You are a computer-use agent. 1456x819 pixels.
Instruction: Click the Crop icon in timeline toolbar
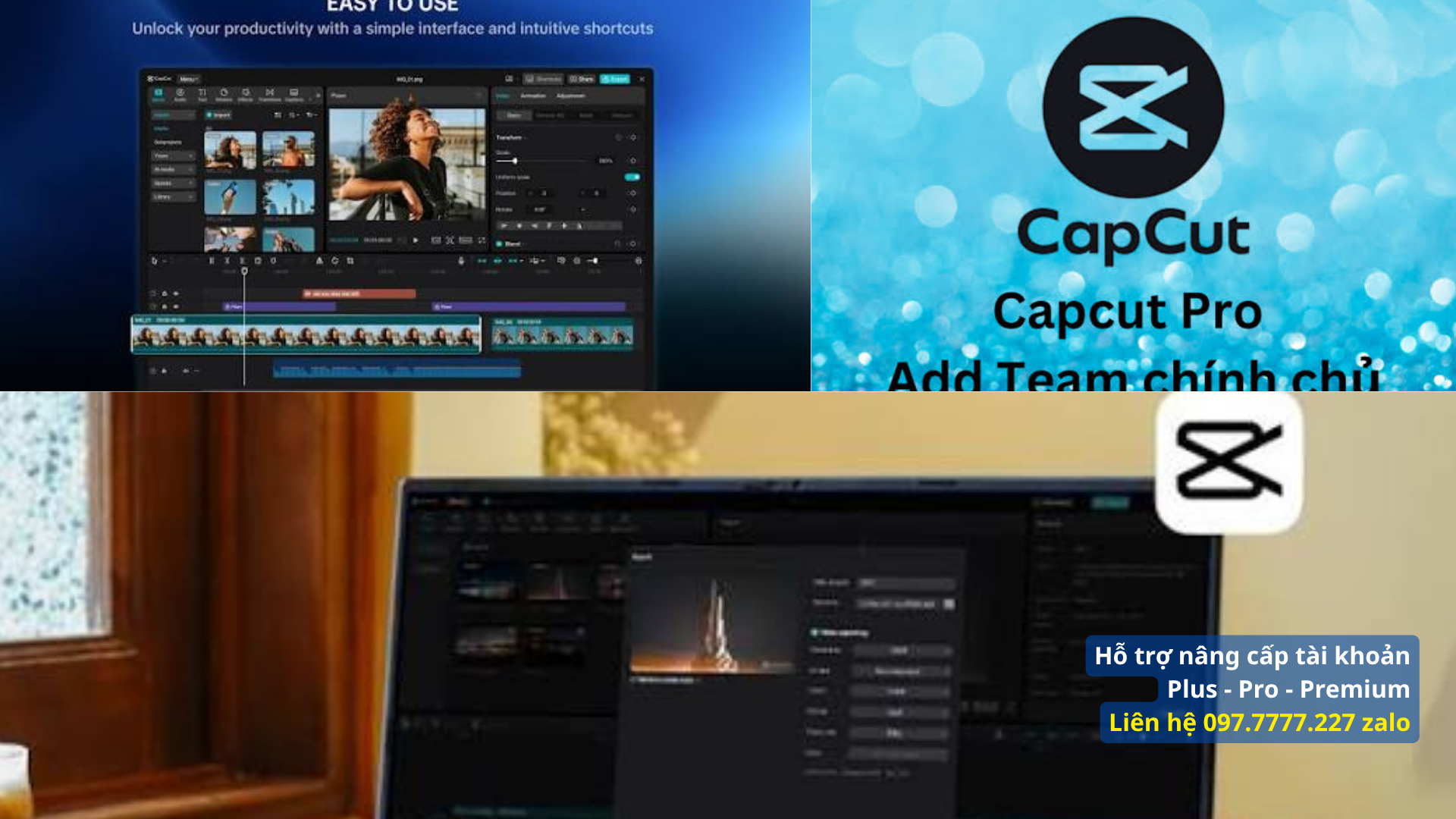(350, 261)
